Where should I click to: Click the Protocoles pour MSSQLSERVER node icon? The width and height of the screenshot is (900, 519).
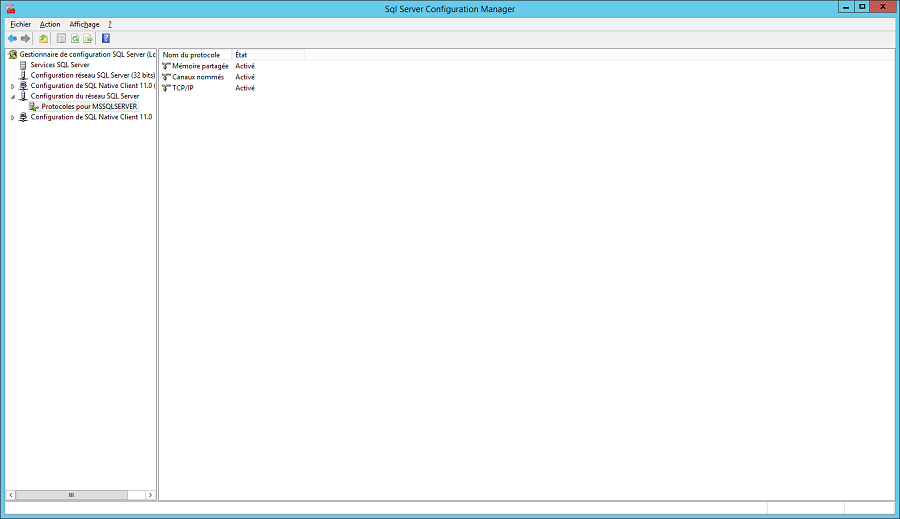[34, 107]
